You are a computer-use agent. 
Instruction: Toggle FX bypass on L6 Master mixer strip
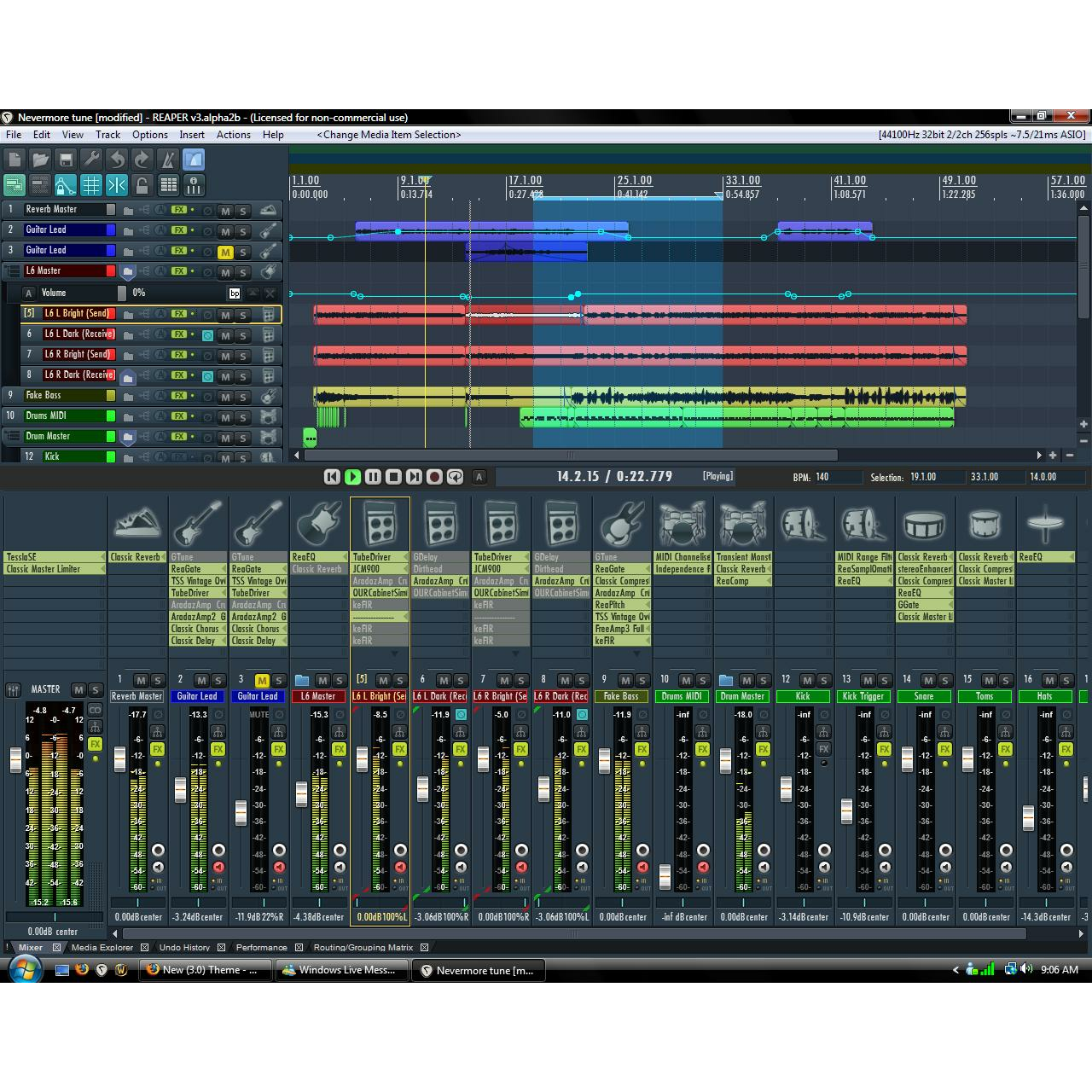tap(339, 749)
